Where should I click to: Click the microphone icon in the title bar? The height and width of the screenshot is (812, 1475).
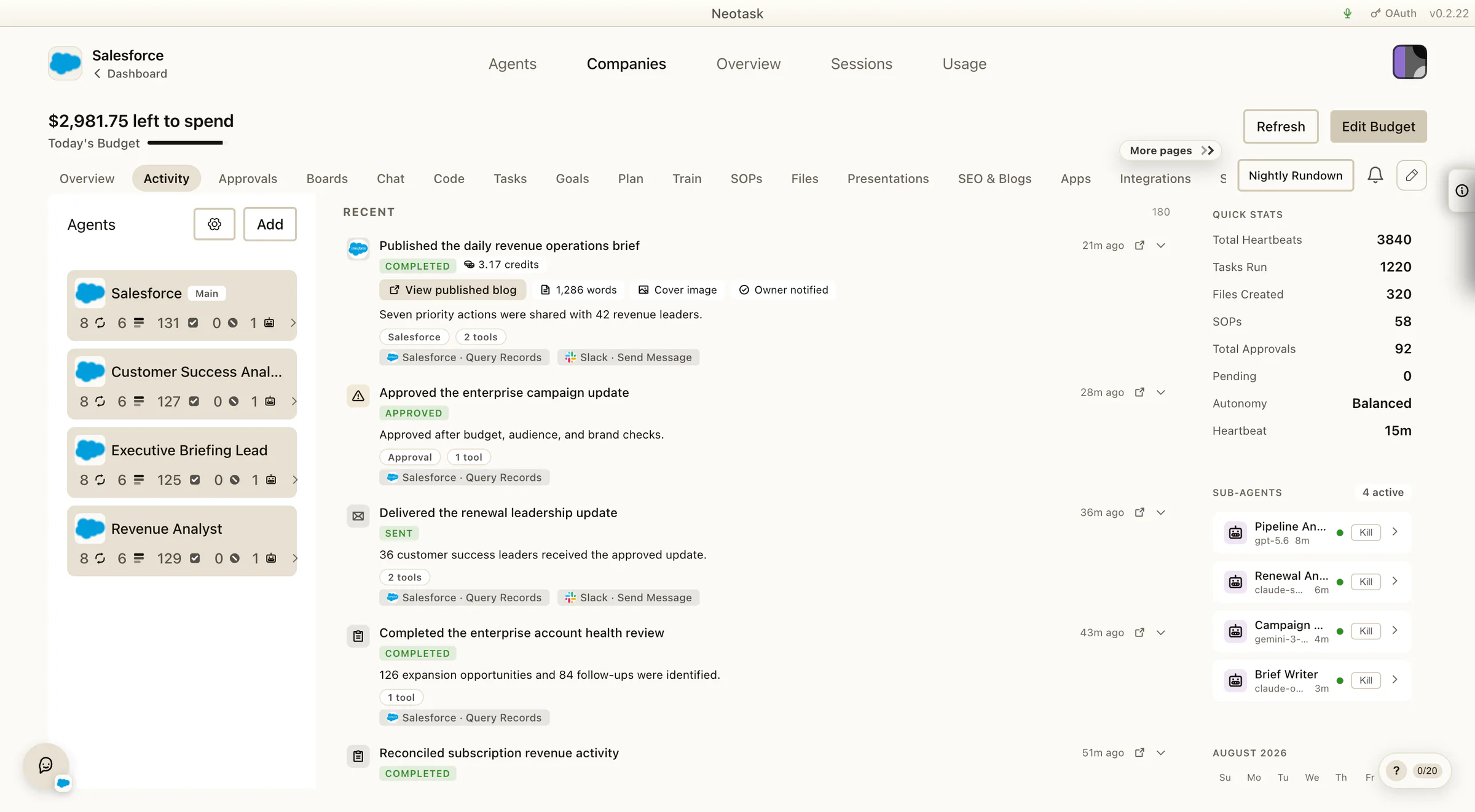pos(1347,14)
